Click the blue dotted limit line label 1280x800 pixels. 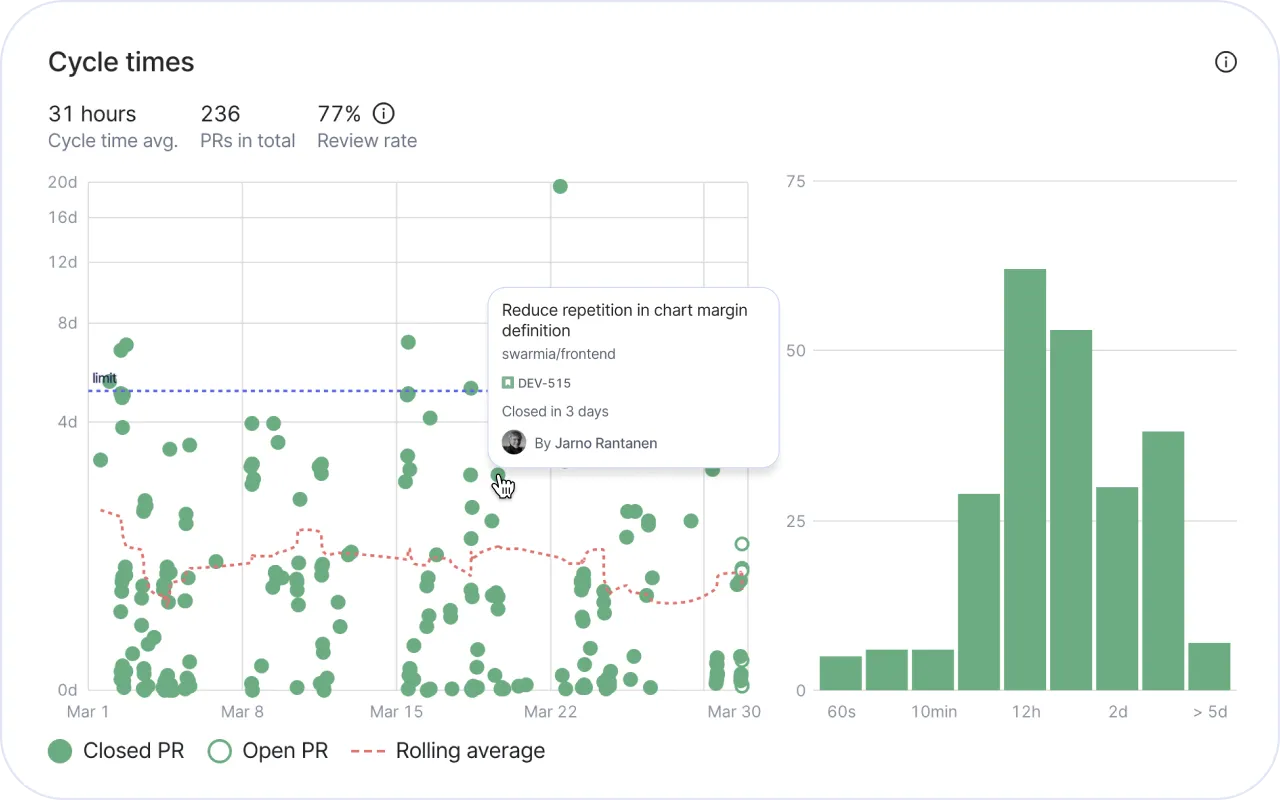104,378
